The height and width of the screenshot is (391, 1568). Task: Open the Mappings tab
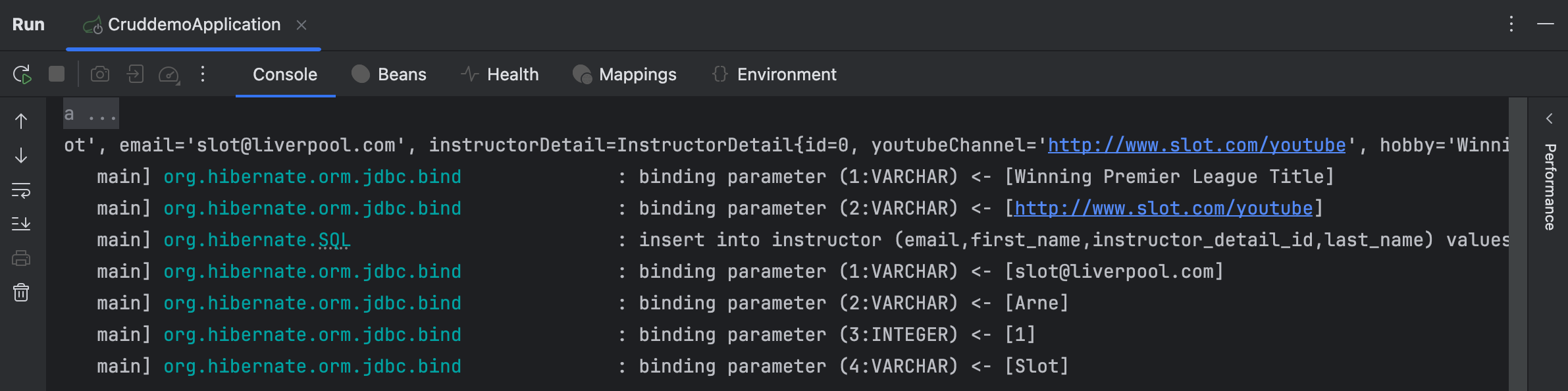(625, 74)
